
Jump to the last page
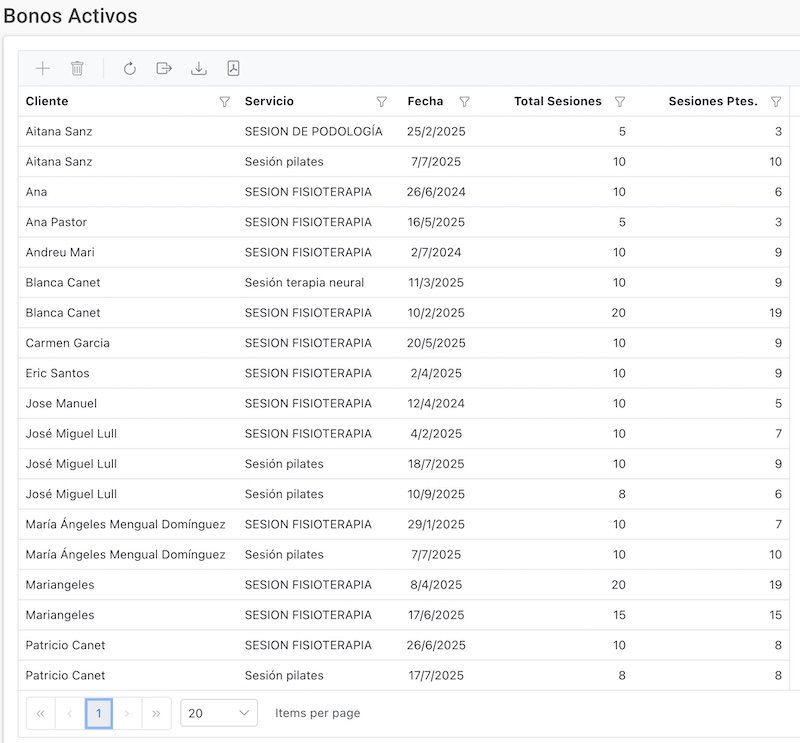(x=156, y=713)
